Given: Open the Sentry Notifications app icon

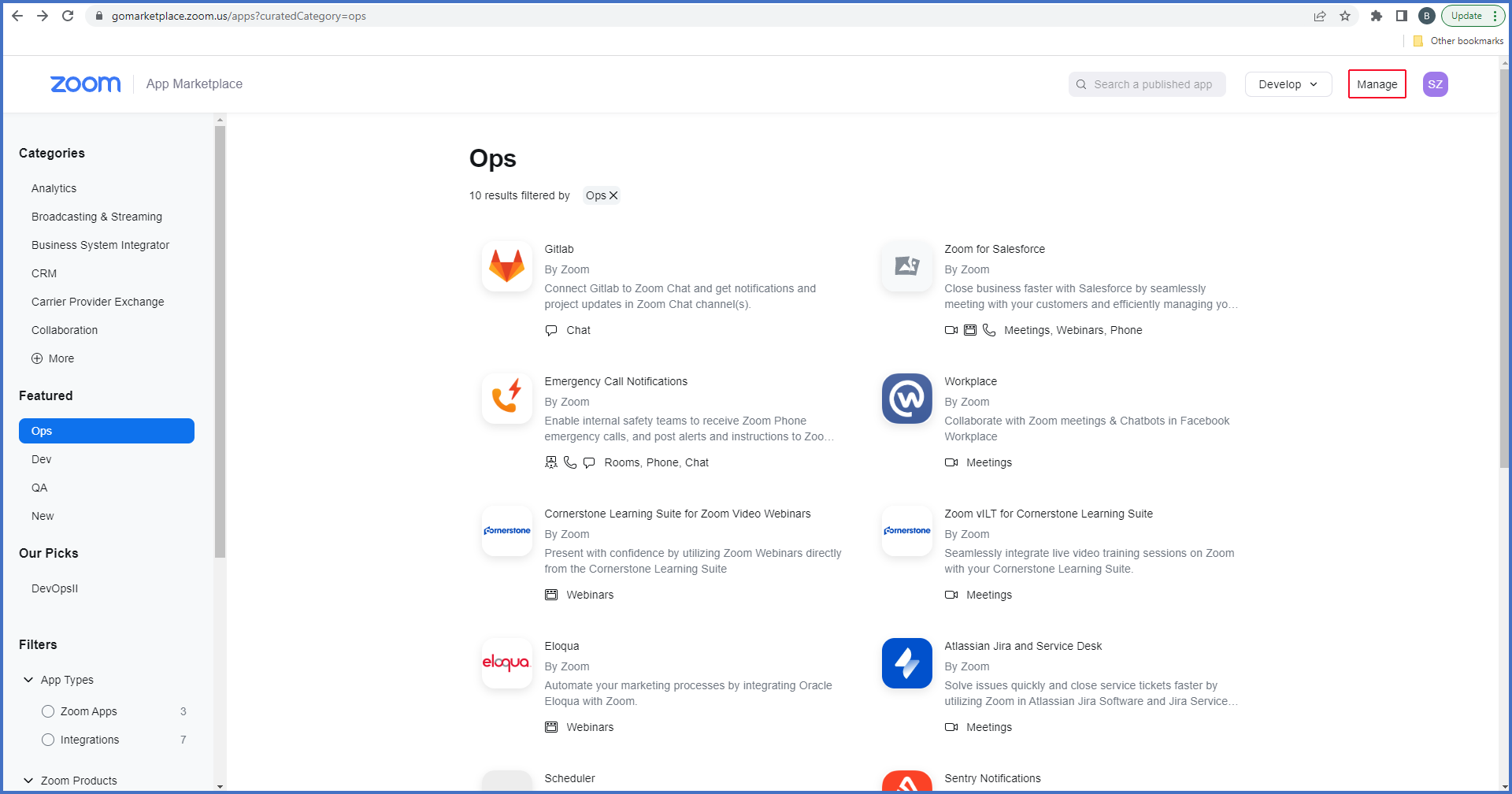Looking at the screenshot, I should [907, 781].
